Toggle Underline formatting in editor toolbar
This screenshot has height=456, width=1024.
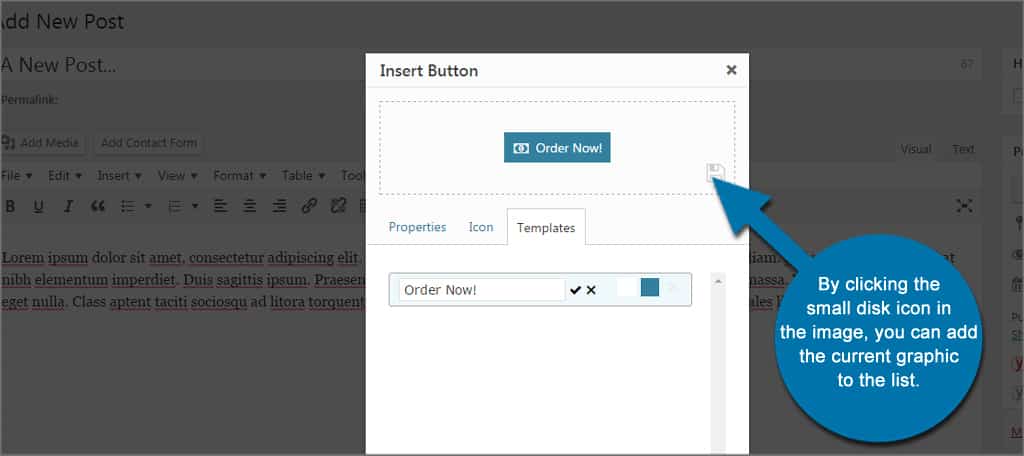coord(39,206)
